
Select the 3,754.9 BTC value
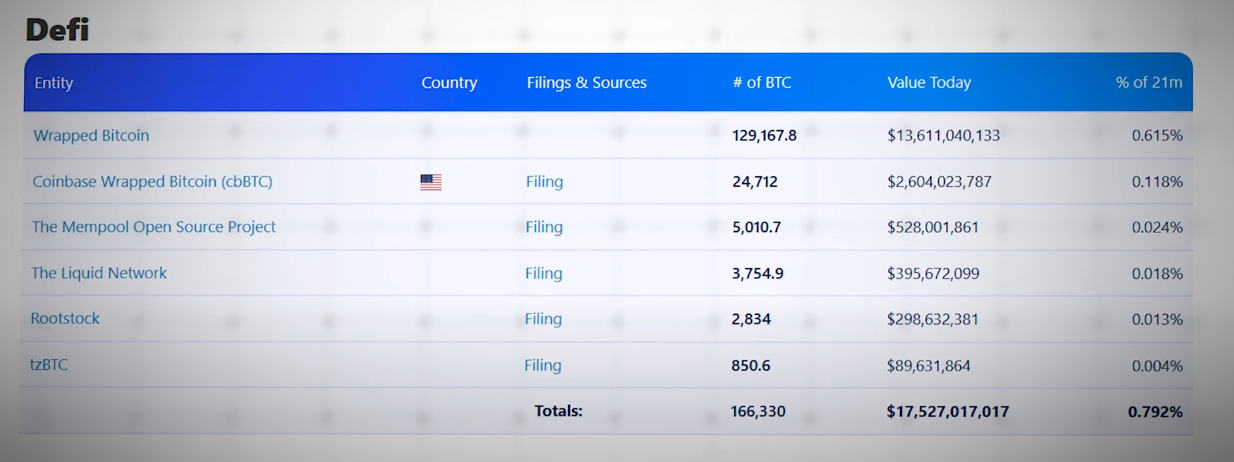[757, 273]
